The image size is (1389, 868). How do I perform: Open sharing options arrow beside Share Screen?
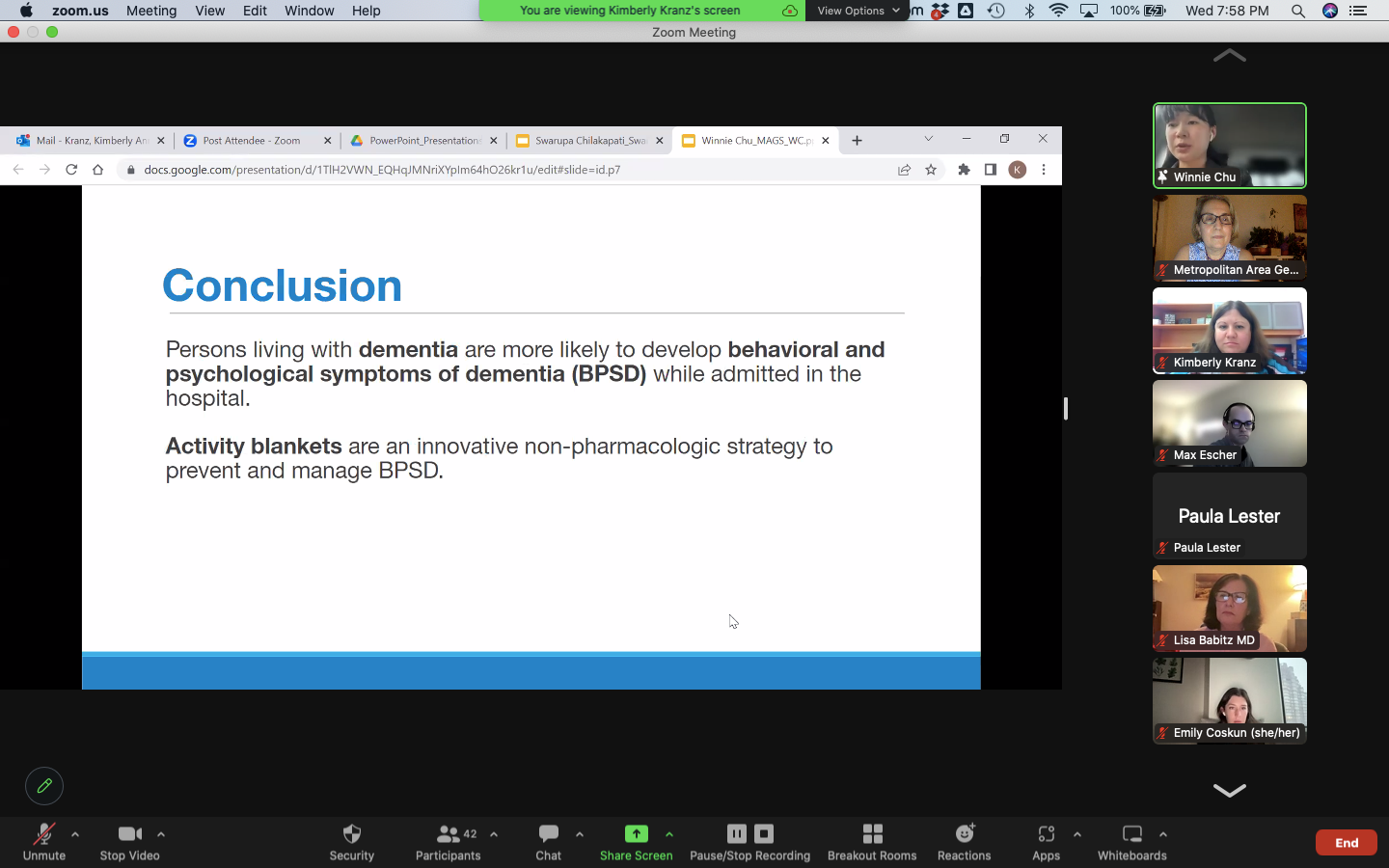click(x=669, y=834)
